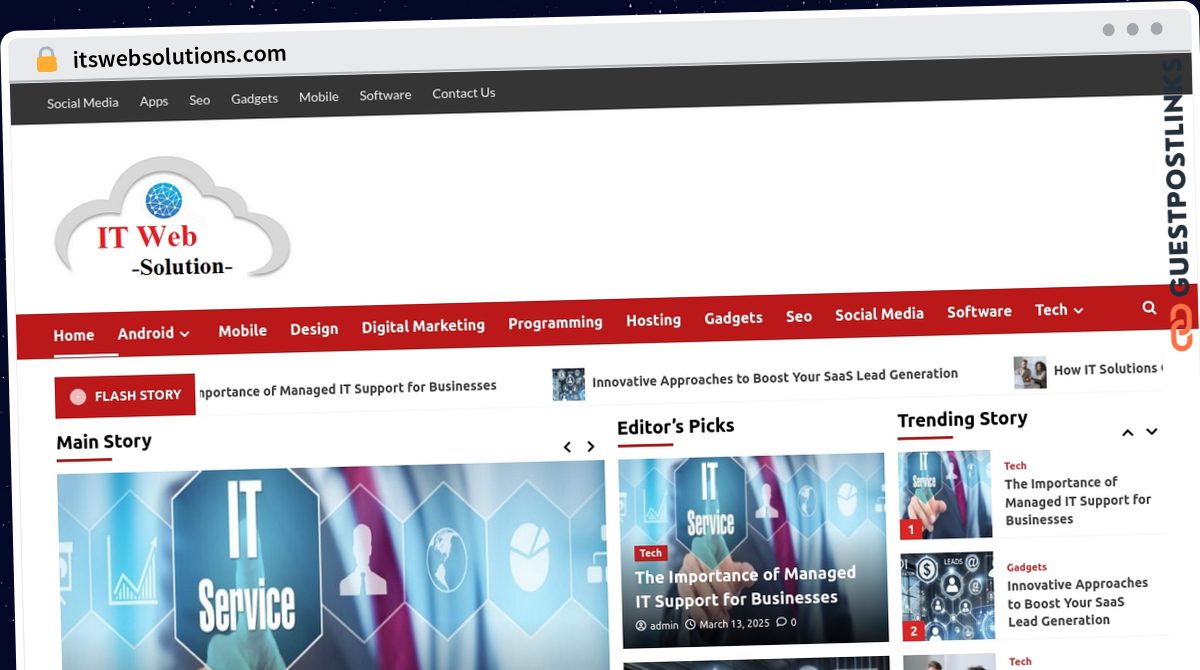Click the Editor's Picks heading

676,426
